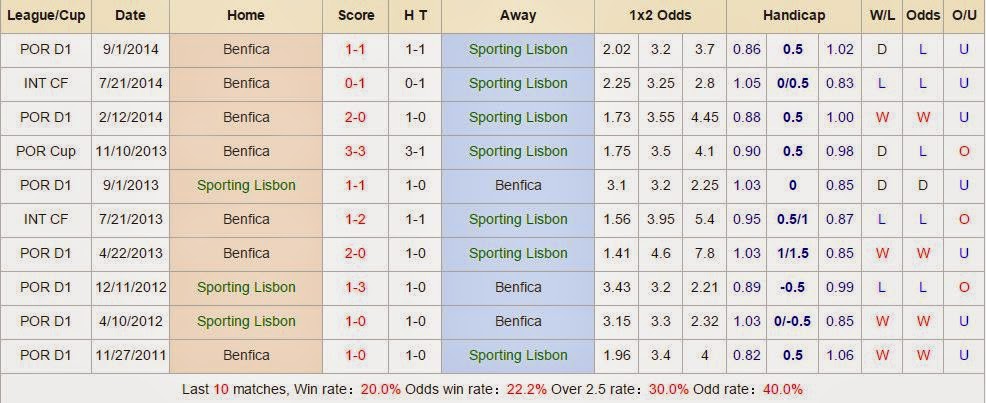This screenshot has width=986, height=403.
Task: Click the League/Cup column header
Action: pyautogui.click(x=46, y=16)
